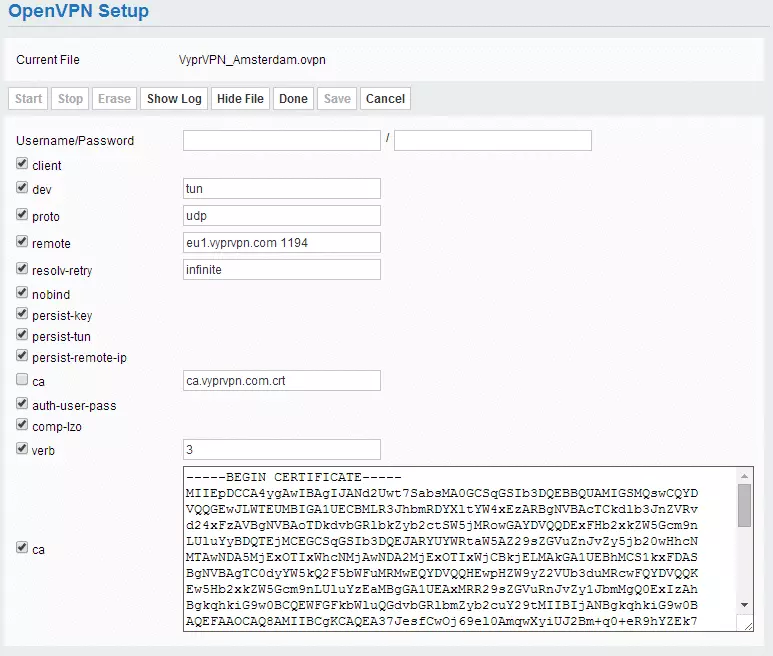Disable the proto checkbox
The height and width of the screenshot is (656, 773).
click(22, 216)
